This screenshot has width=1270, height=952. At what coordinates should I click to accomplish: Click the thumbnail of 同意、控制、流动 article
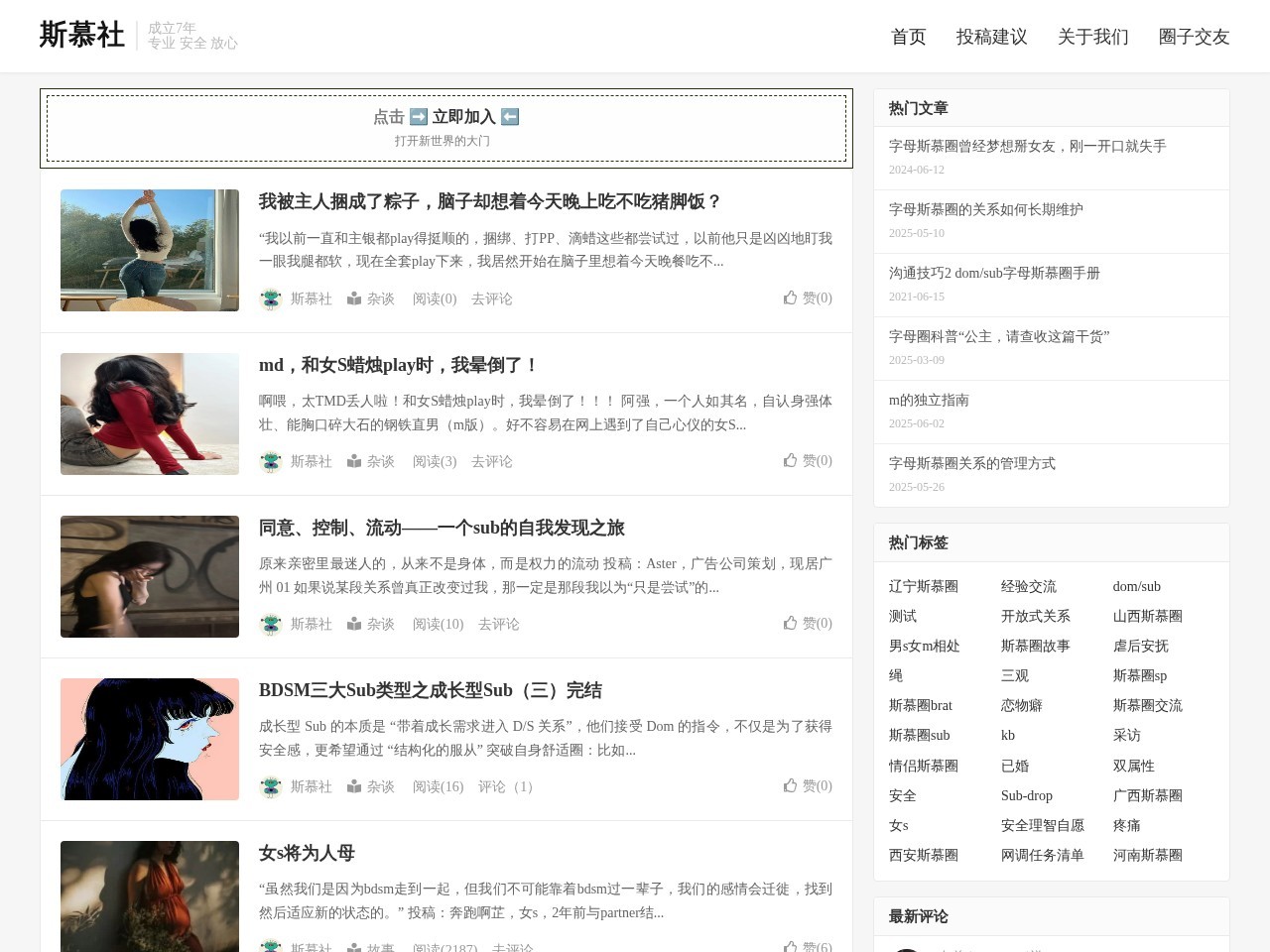tap(149, 576)
